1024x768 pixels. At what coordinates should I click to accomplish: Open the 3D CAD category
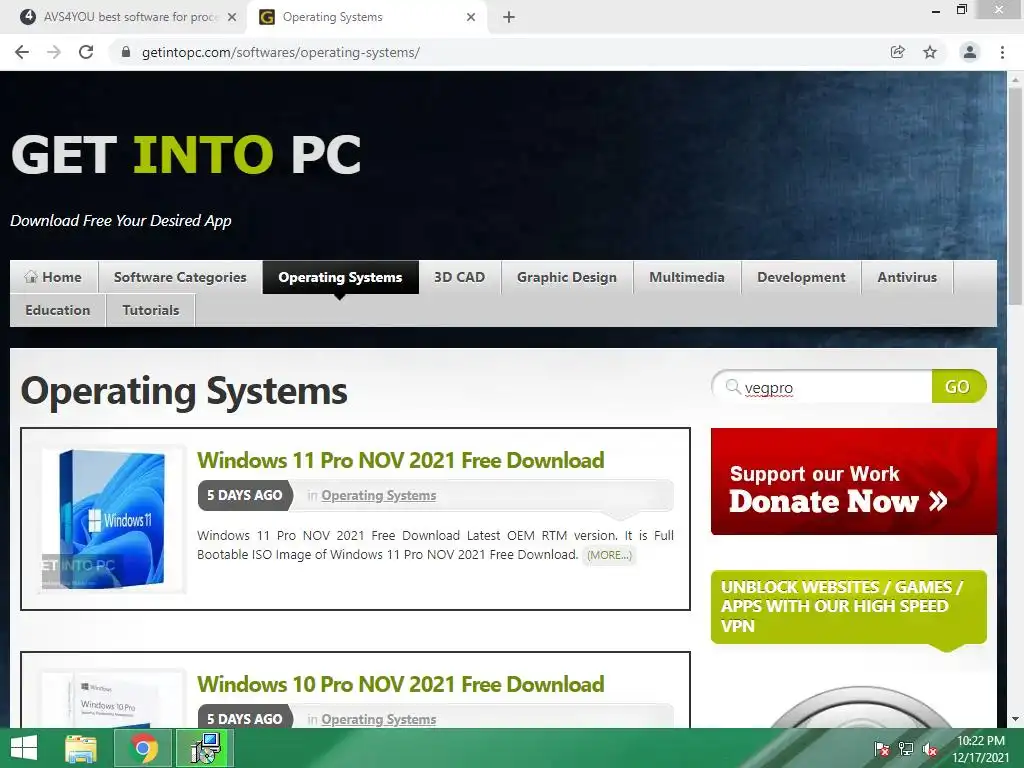click(x=460, y=277)
